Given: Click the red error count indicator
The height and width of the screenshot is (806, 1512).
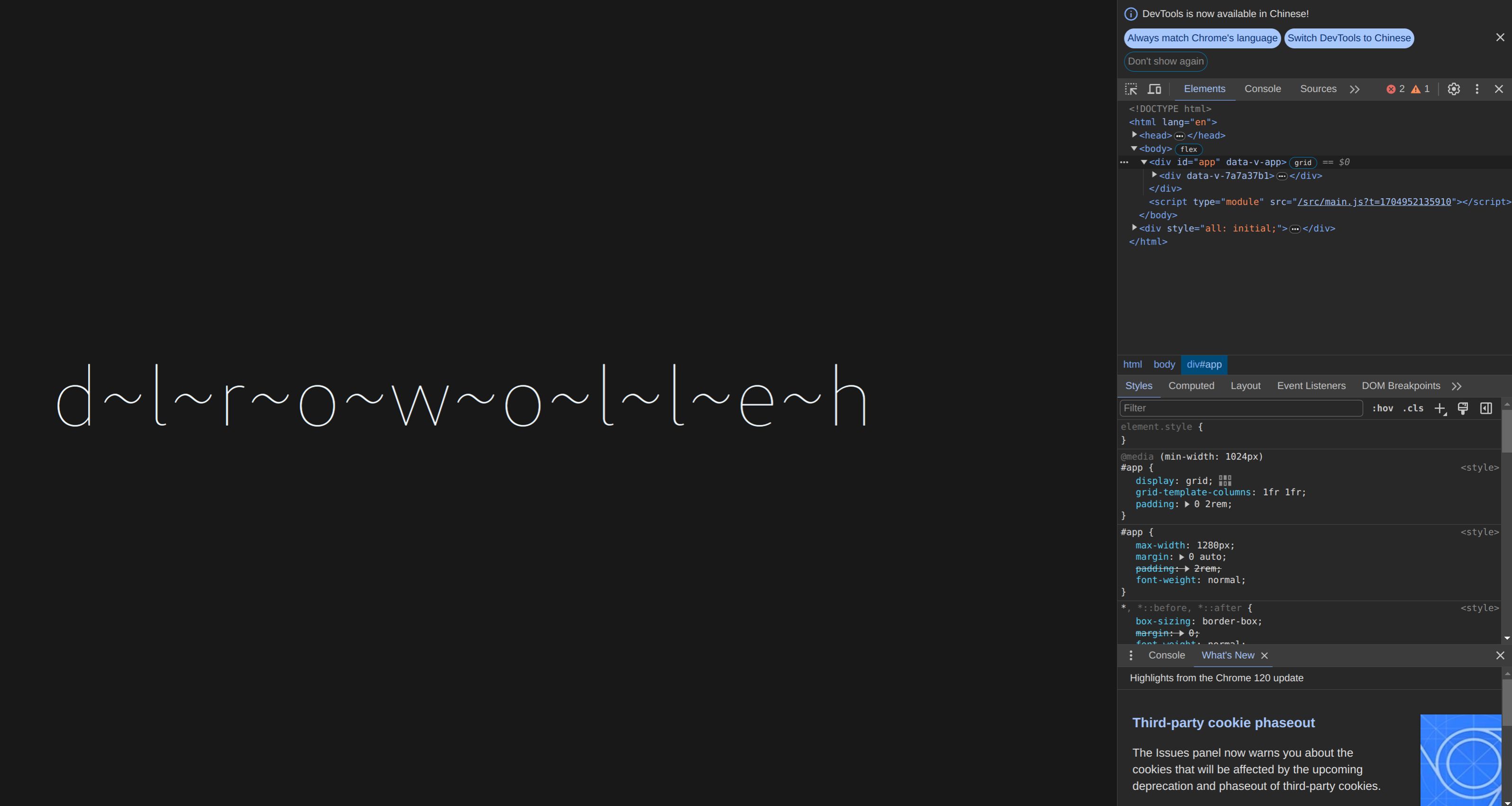Looking at the screenshot, I should pos(1395,89).
